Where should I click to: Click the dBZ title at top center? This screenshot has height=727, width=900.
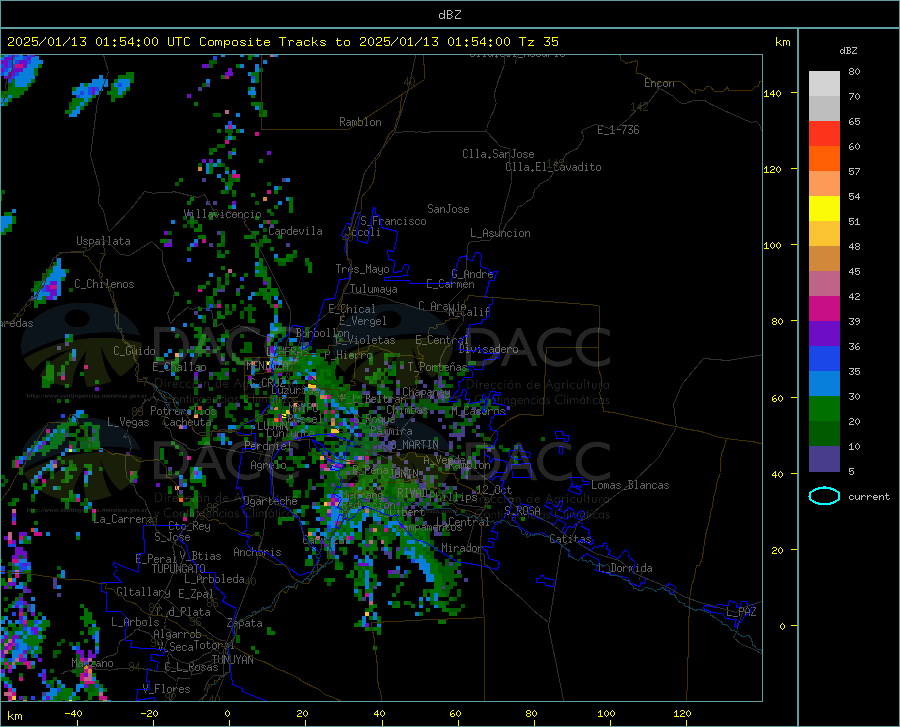pos(449,15)
